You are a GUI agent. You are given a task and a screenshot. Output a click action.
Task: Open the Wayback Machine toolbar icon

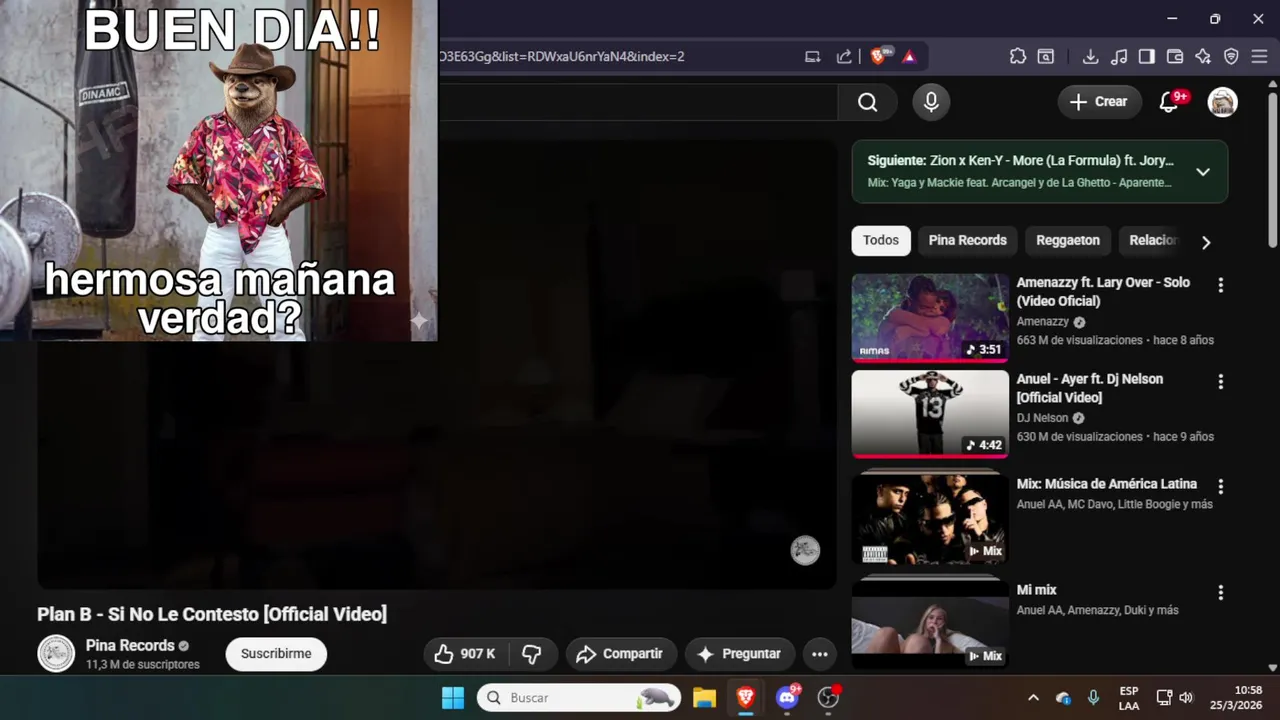pos(1045,57)
